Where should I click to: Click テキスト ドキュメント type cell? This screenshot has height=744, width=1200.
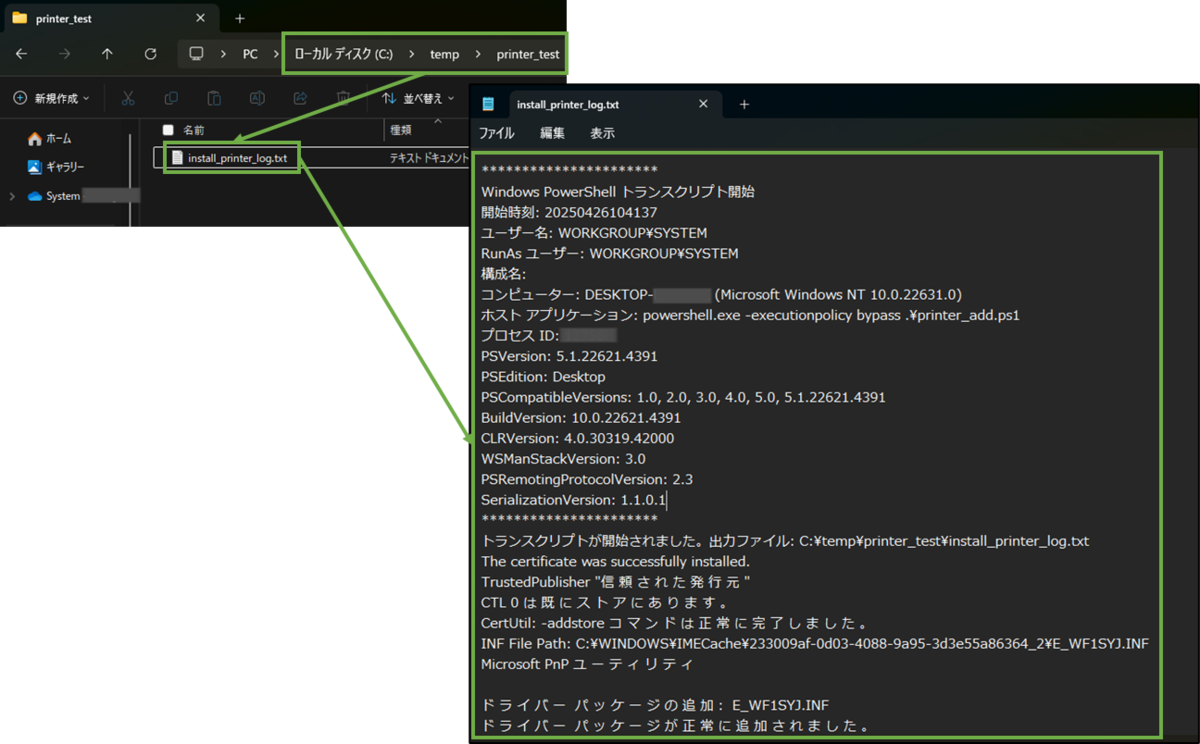click(x=428, y=158)
